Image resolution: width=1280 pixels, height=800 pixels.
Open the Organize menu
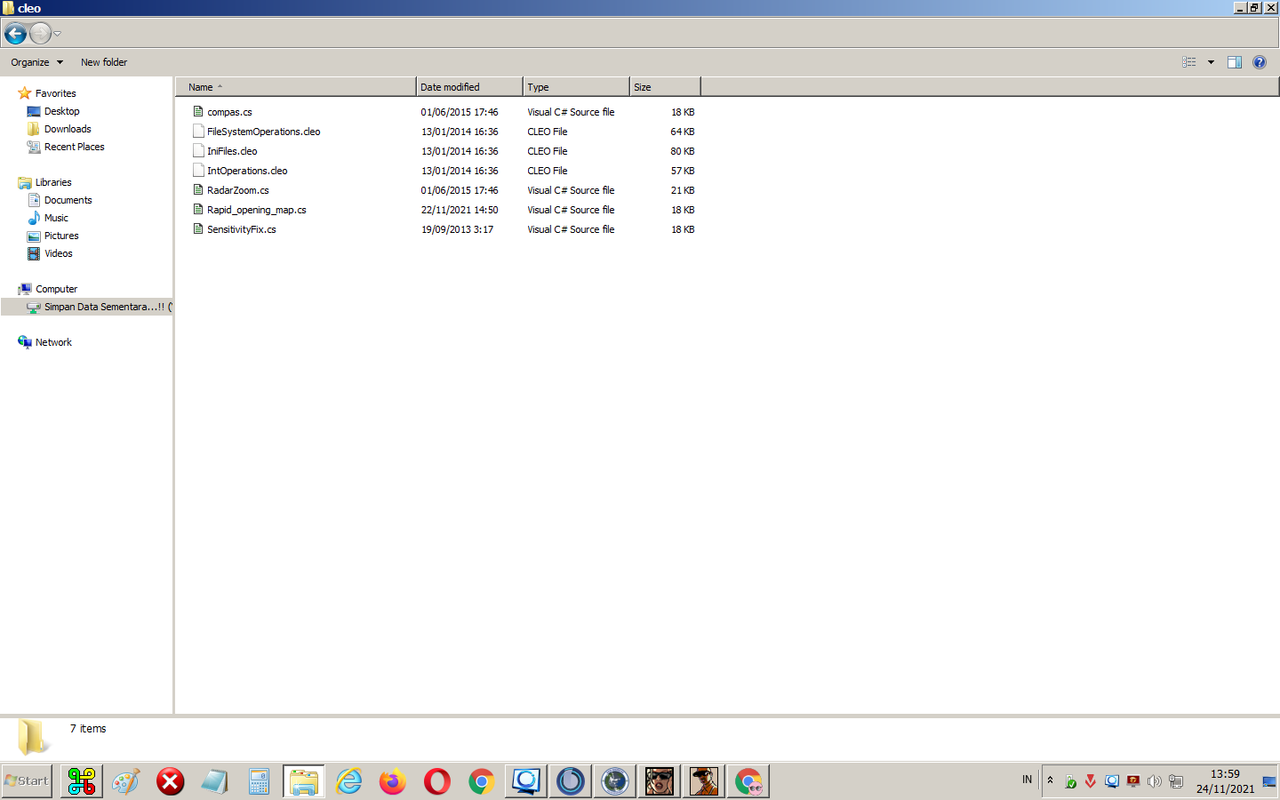[37, 62]
